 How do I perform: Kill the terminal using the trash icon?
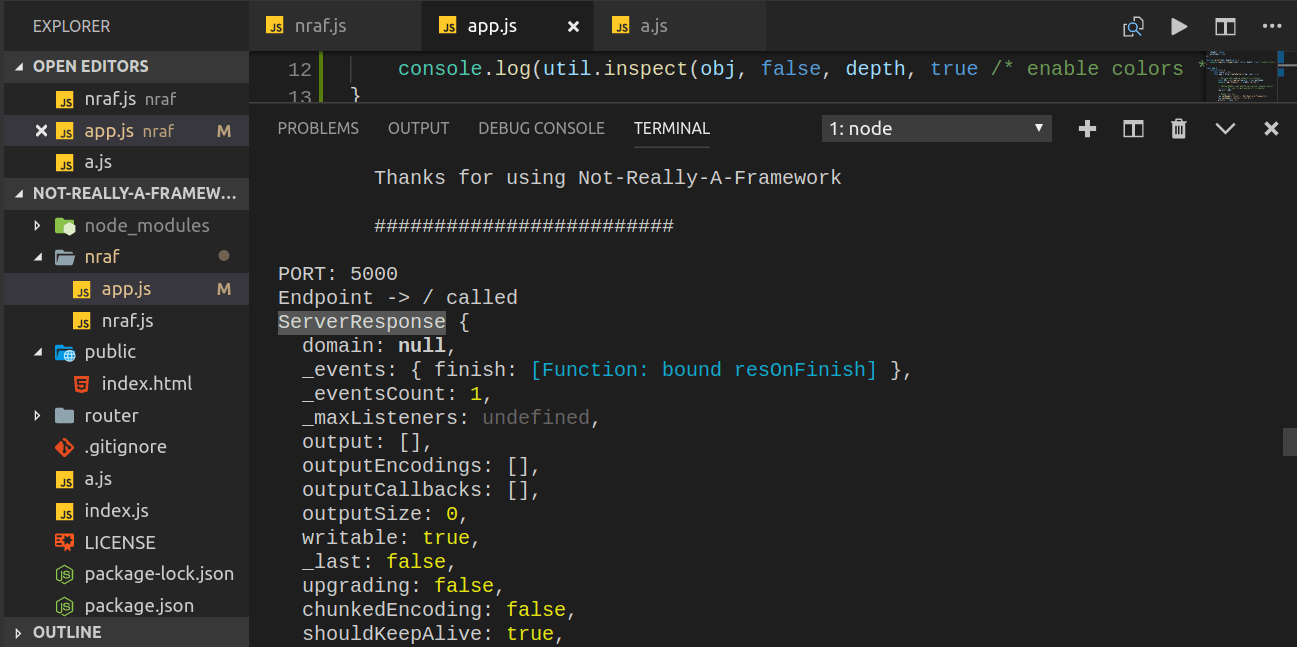click(1179, 128)
